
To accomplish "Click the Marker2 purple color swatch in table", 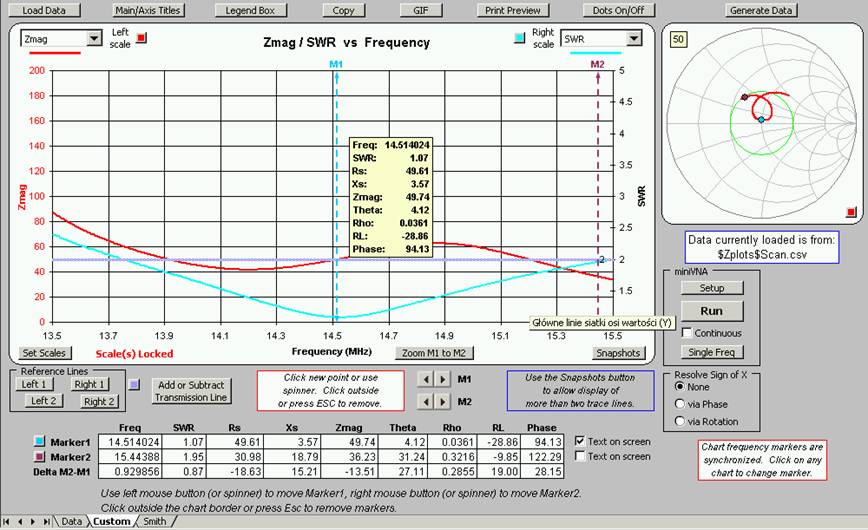I will tap(39, 456).
